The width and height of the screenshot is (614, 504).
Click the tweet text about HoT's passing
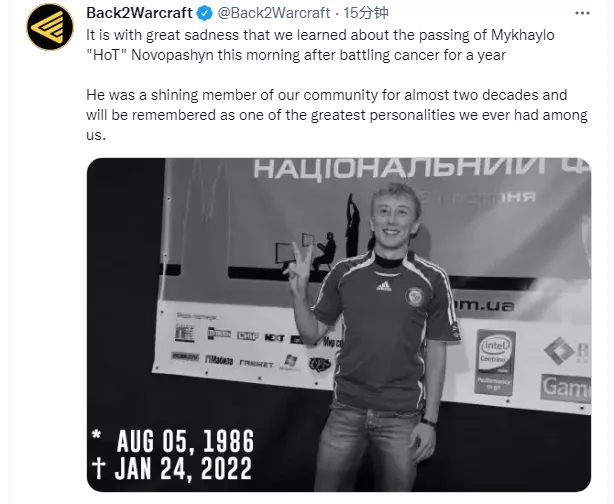320,45
